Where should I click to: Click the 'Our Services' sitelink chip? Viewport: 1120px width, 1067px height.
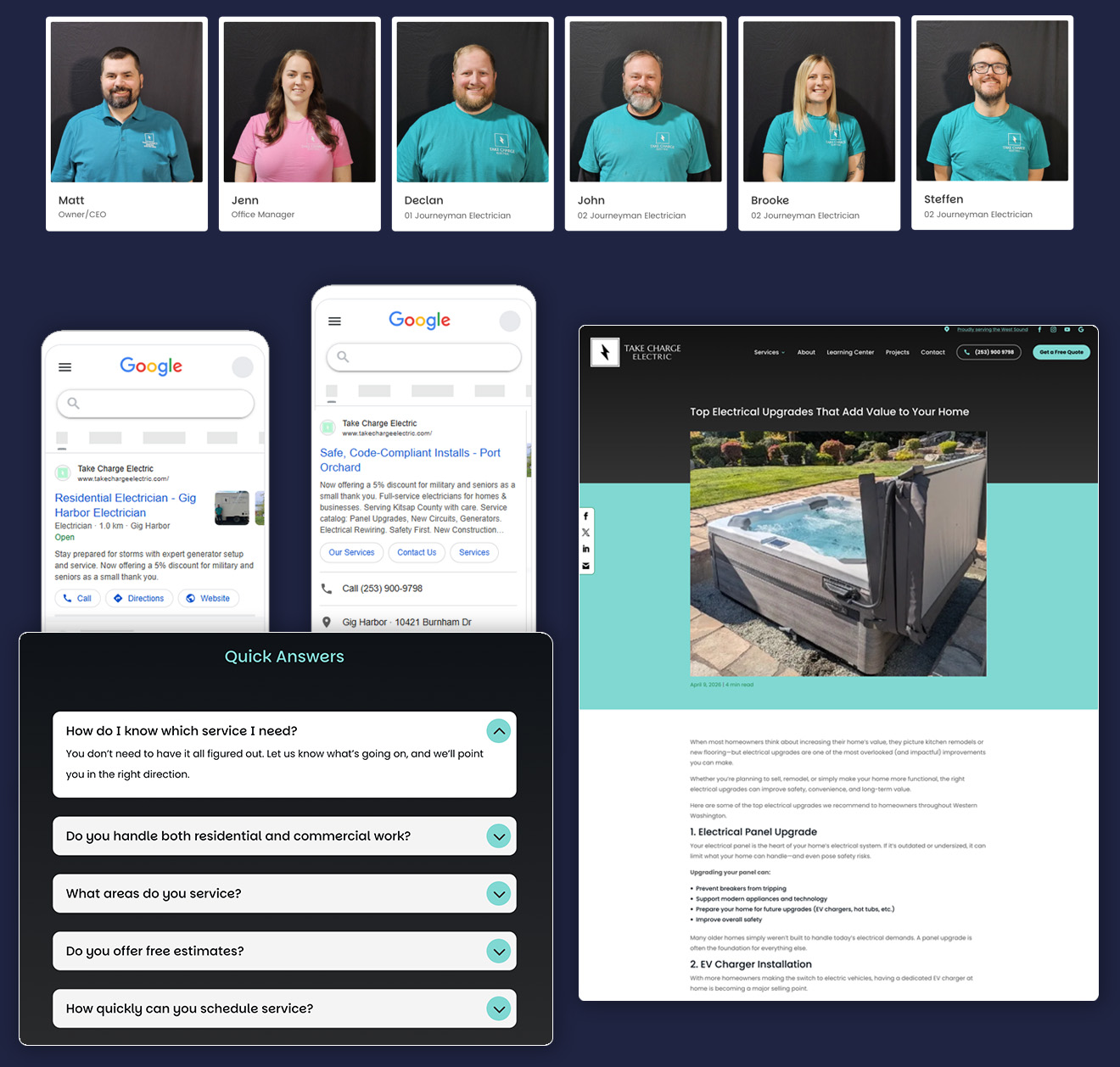click(351, 552)
